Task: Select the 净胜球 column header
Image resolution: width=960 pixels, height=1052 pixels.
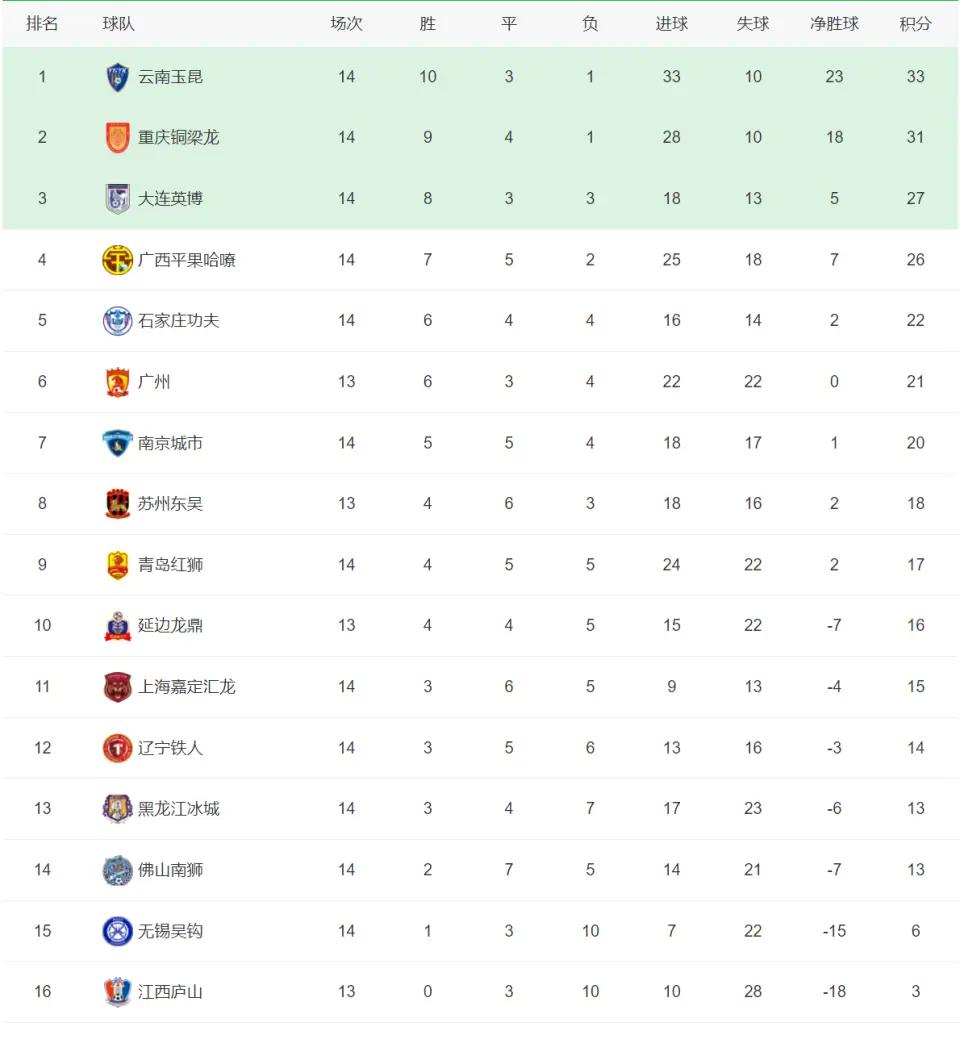Action: click(834, 24)
